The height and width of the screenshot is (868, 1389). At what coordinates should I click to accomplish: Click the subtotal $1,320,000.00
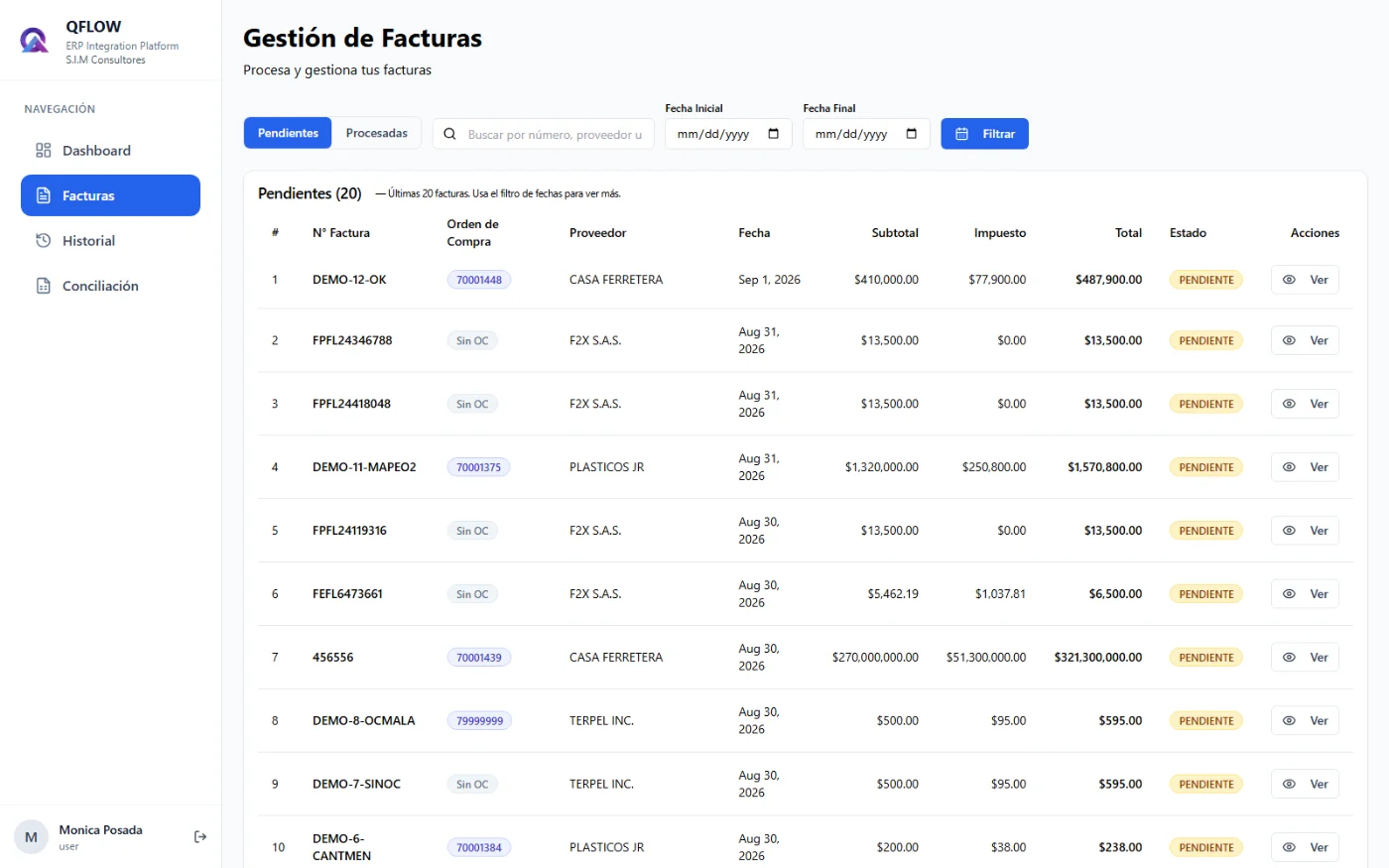(882, 467)
